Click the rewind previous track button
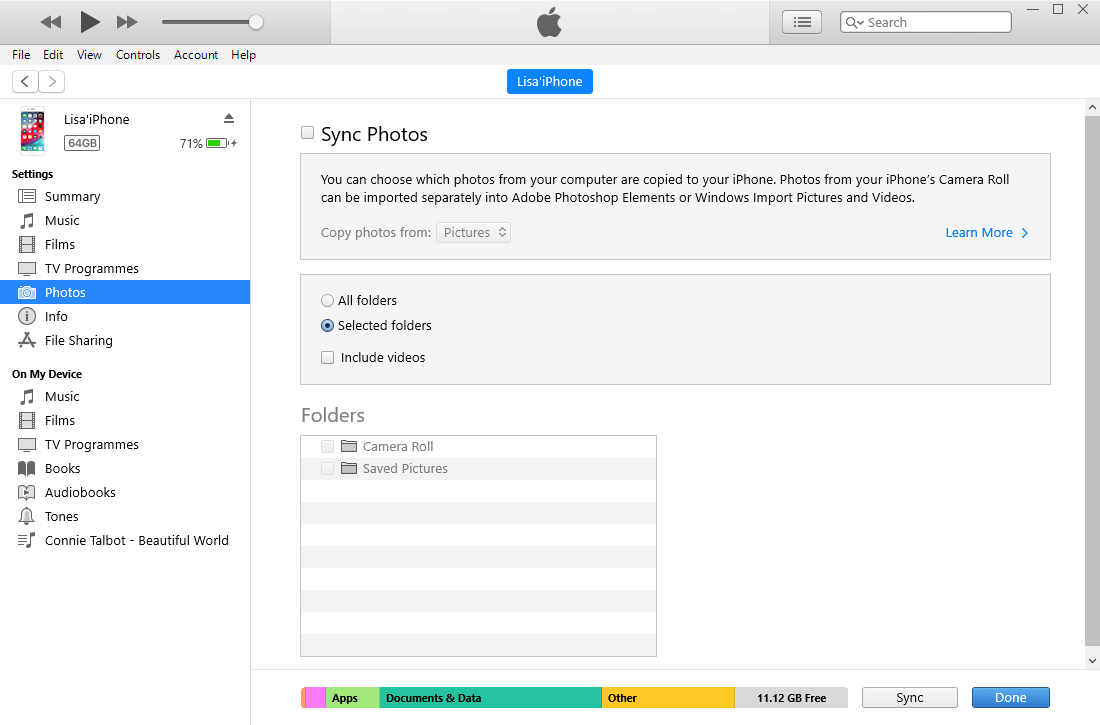This screenshot has width=1100, height=725. [x=51, y=22]
